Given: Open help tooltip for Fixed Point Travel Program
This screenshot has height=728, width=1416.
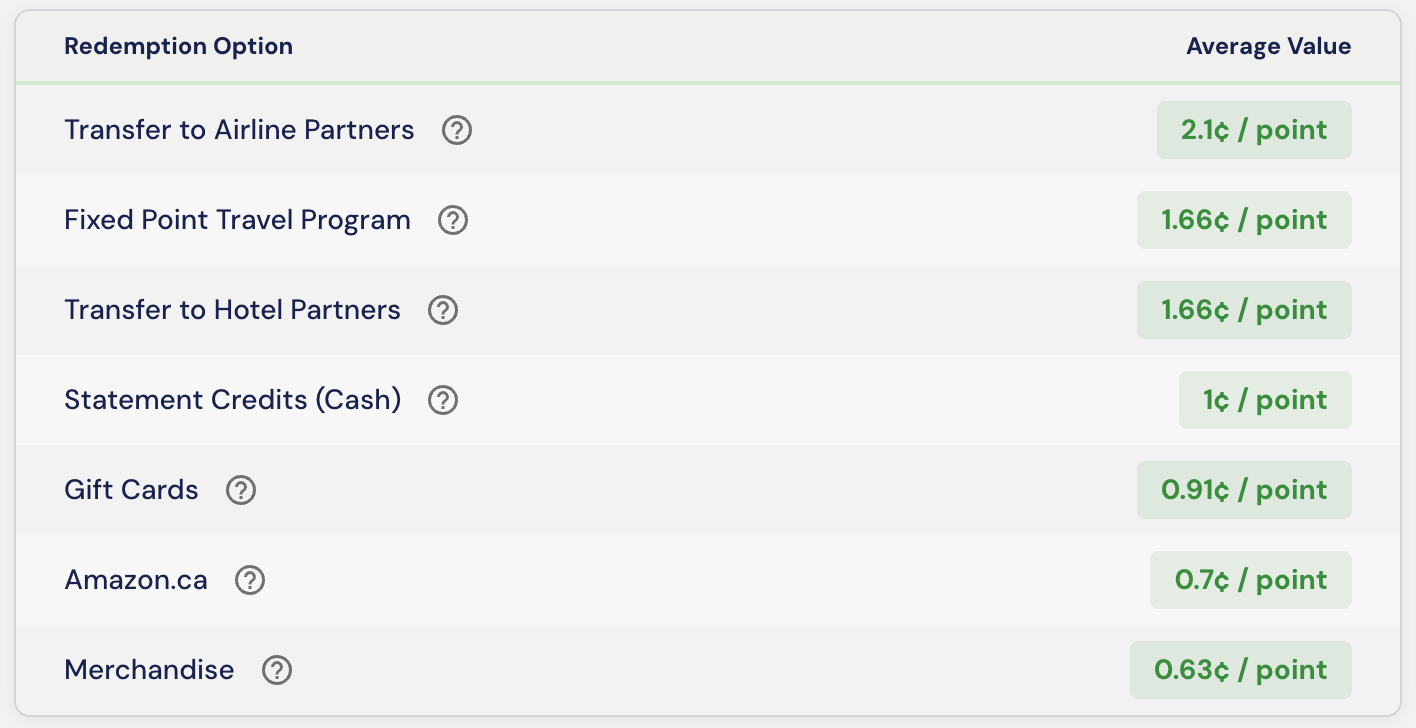Looking at the screenshot, I should (453, 220).
